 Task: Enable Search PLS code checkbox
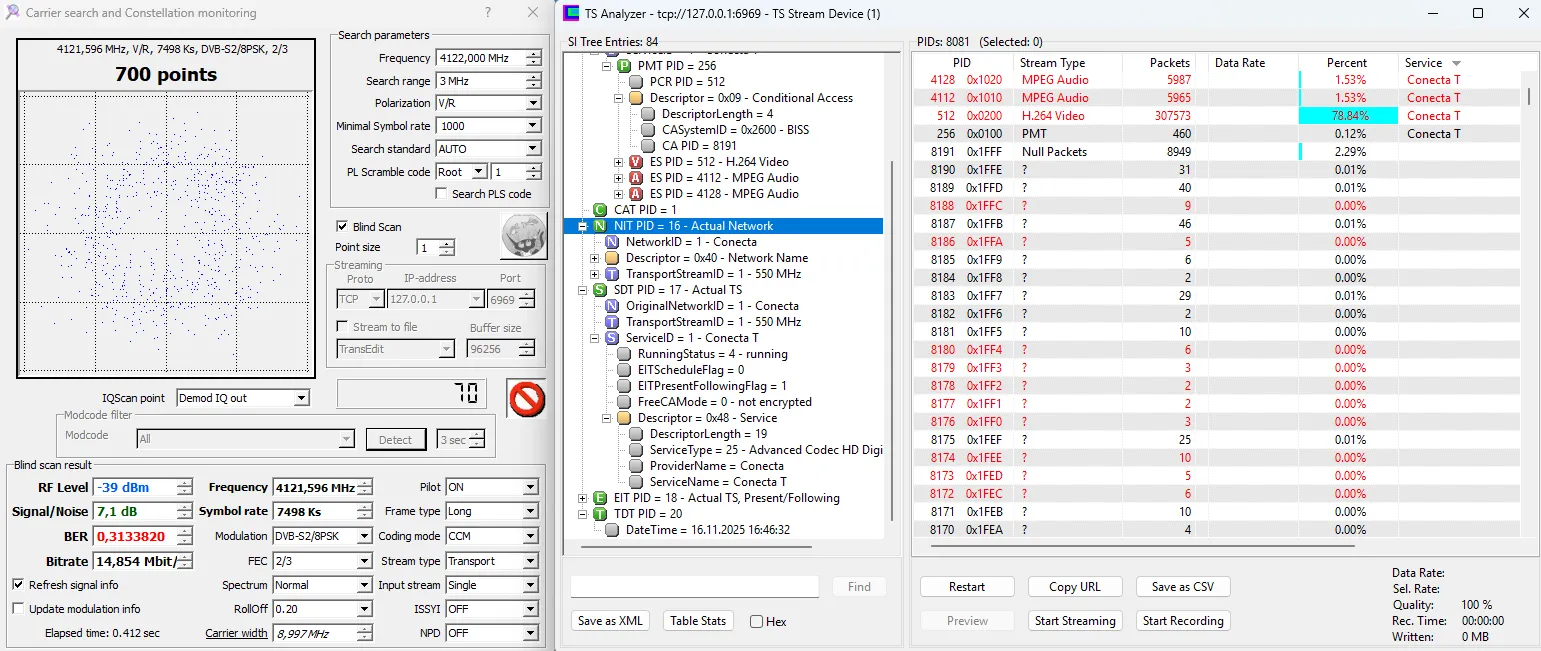point(441,194)
